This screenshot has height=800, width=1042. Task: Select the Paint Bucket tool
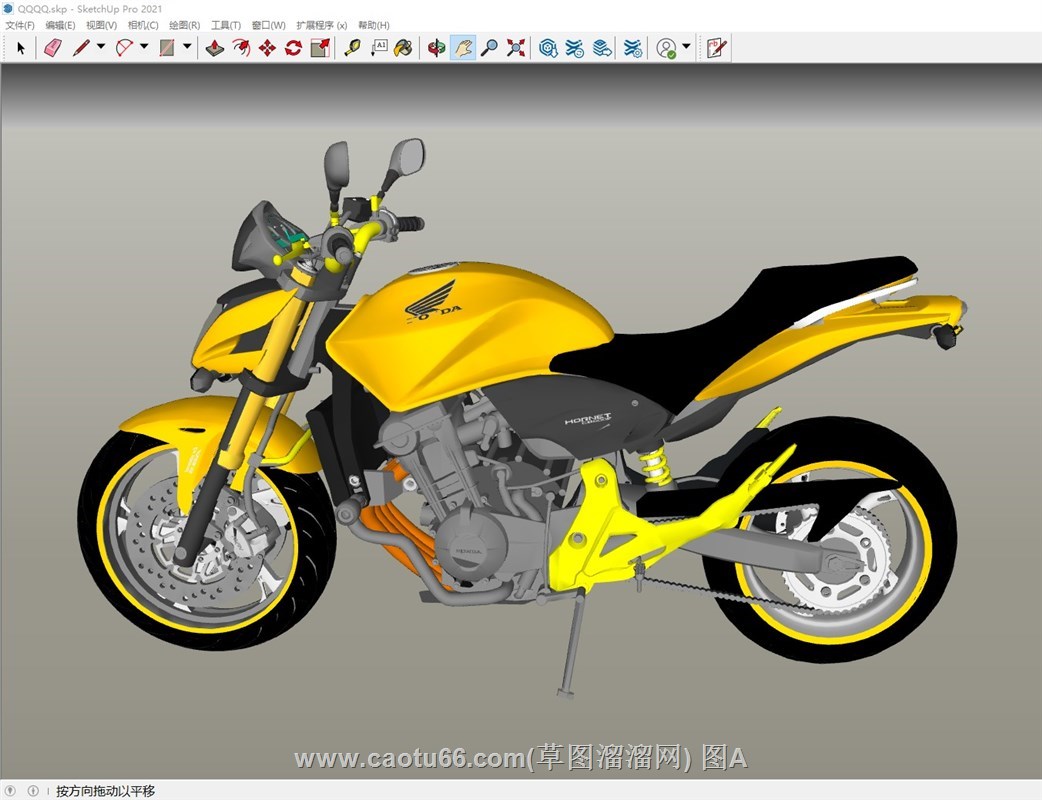point(403,47)
